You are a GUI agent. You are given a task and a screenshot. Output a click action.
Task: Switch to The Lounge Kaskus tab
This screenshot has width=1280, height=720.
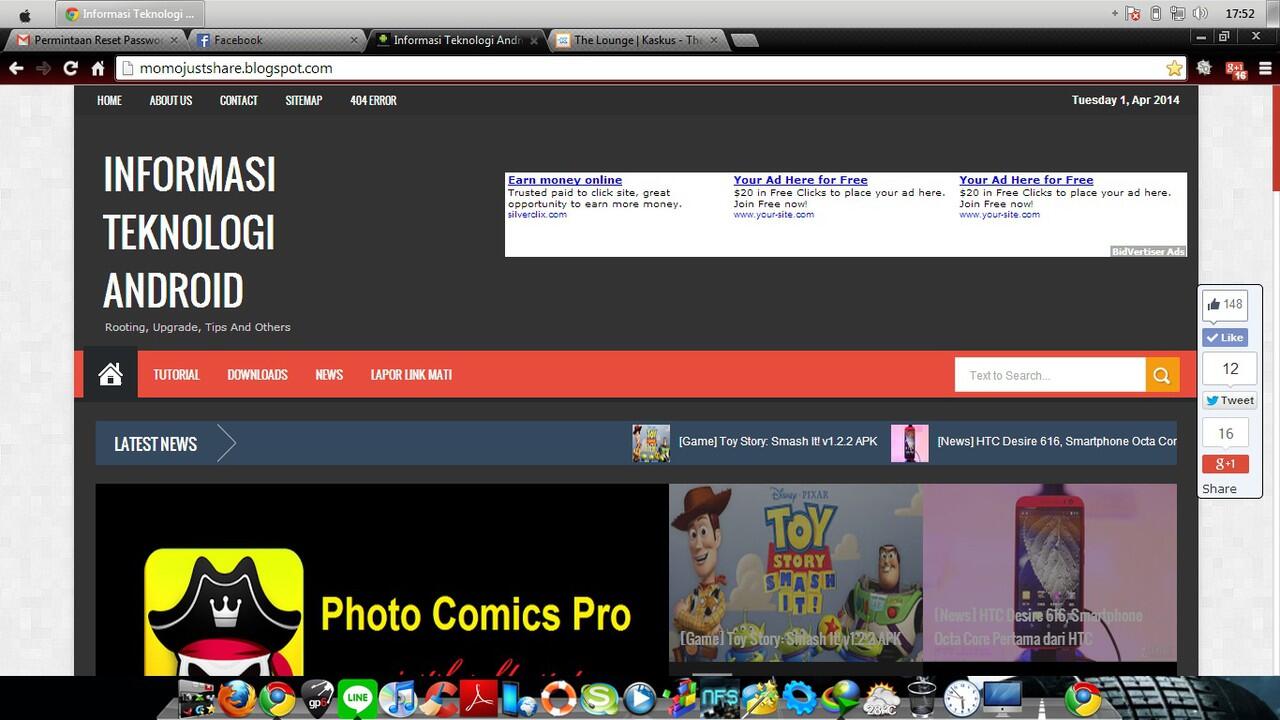[638, 40]
